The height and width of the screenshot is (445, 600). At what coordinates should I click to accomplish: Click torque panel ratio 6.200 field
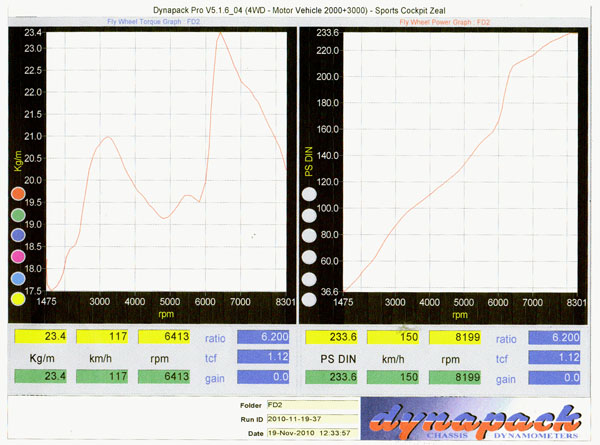pos(263,337)
